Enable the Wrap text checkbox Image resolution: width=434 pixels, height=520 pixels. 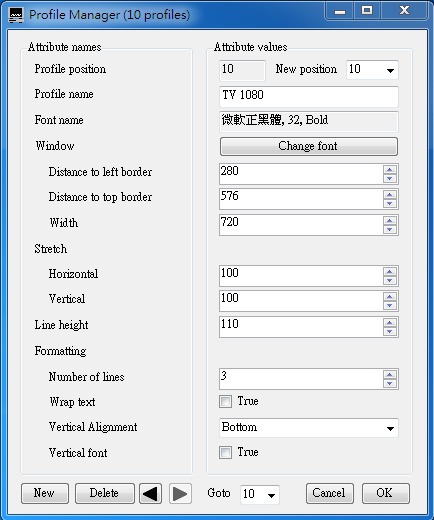pos(225,401)
